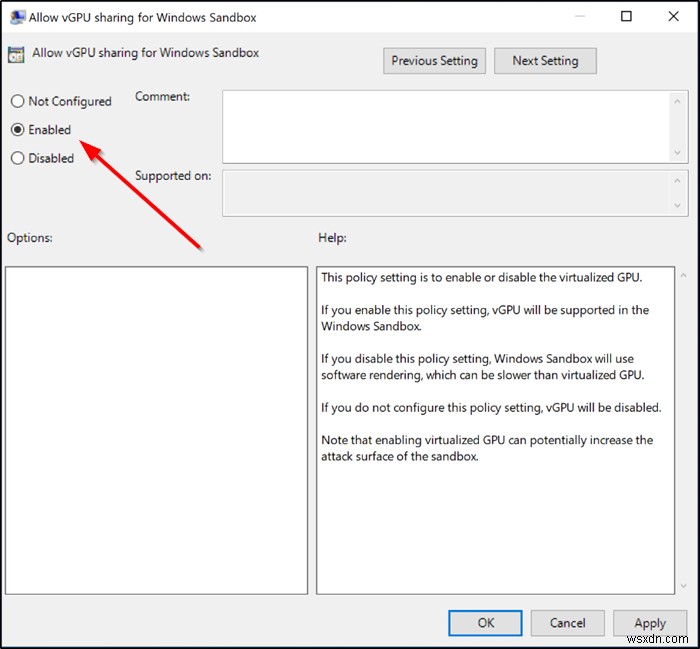
Task: Click 'If you enable this policy setting' paragraph
Action: (x=485, y=318)
